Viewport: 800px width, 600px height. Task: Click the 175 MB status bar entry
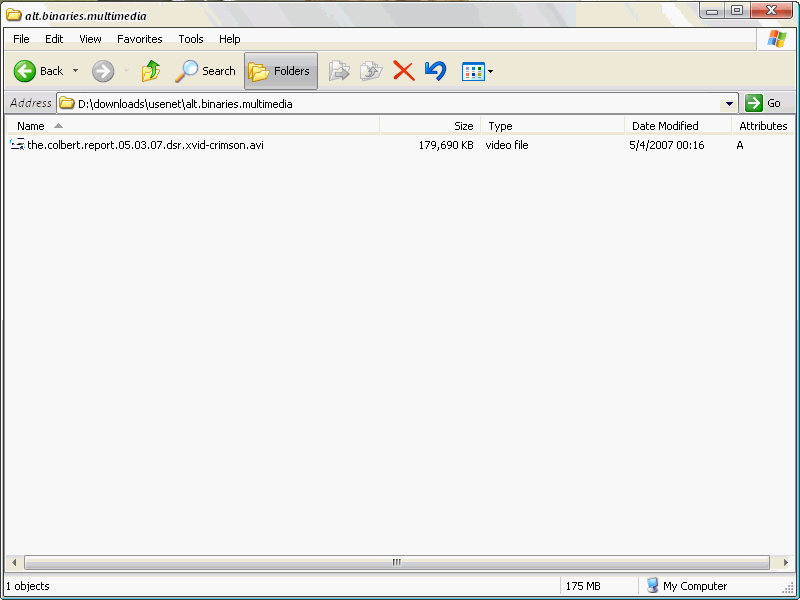coord(583,586)
